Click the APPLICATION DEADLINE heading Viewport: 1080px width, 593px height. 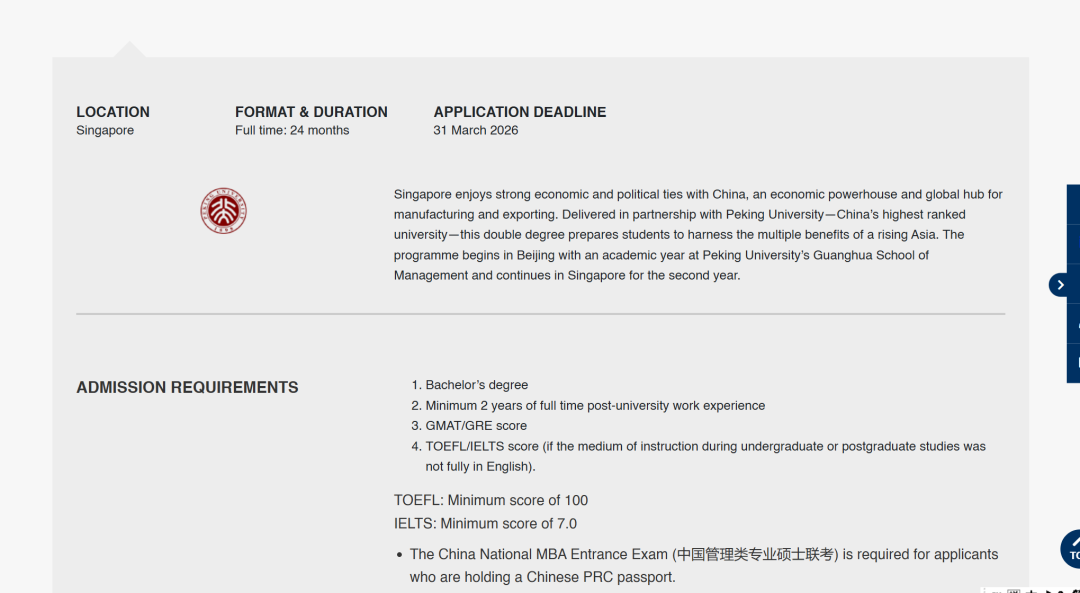point(519,112)
